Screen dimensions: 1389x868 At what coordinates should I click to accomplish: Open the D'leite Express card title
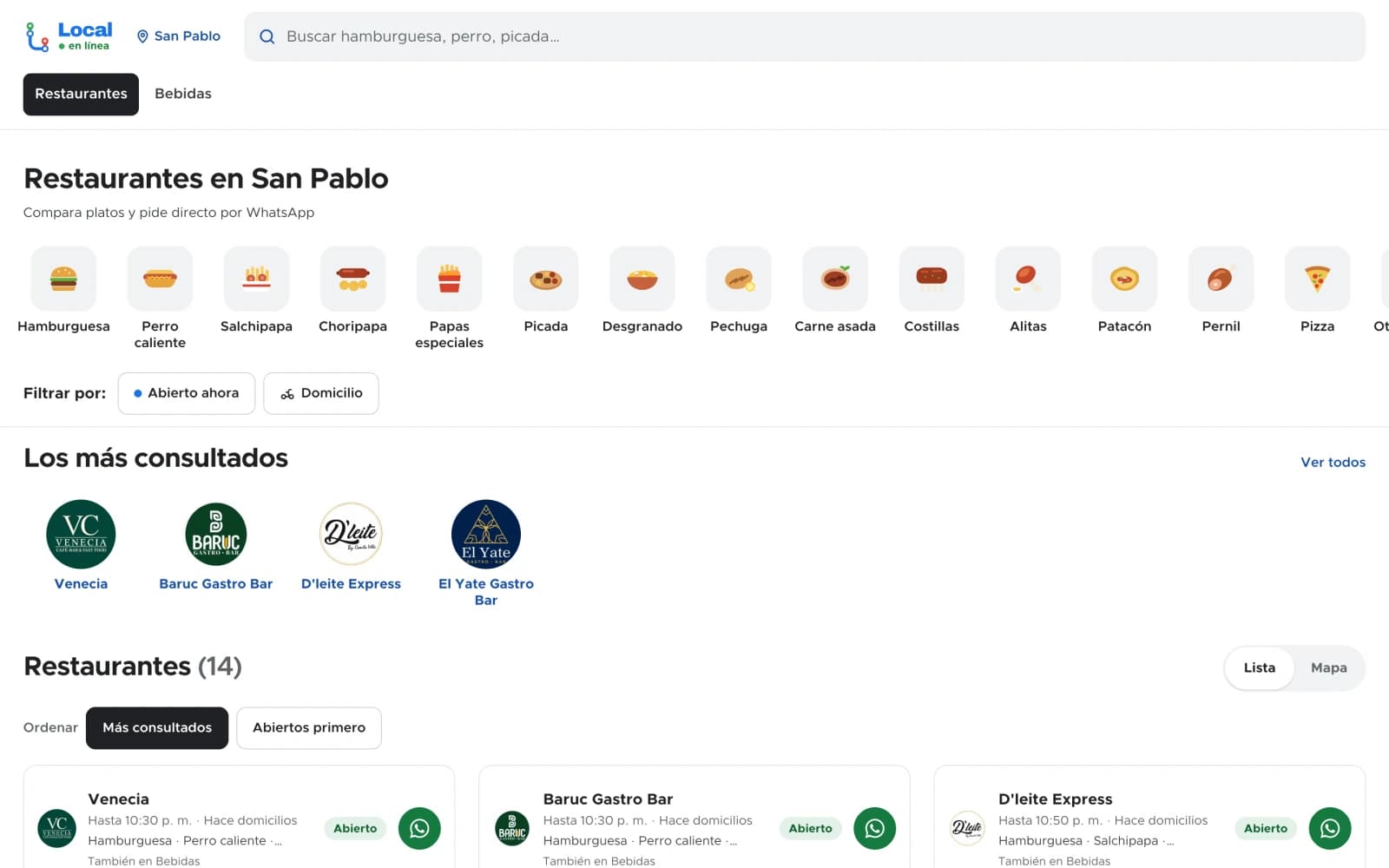point(1056,799)
